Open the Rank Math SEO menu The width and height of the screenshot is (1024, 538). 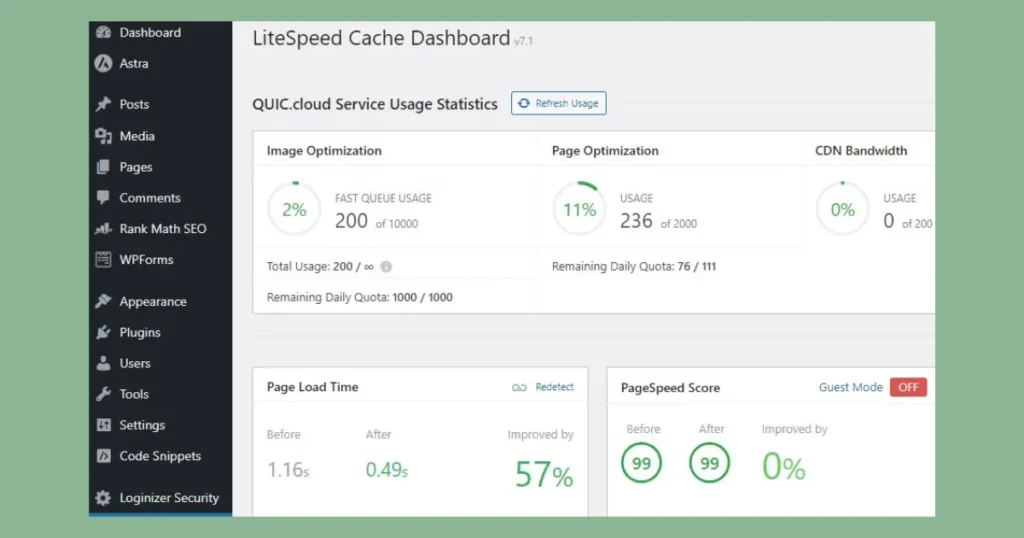(161, 229)
